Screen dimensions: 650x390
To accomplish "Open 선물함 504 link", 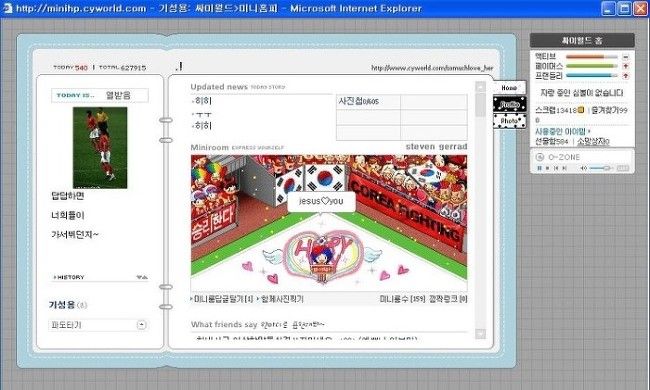I will pyautogui.click(x=551, y=141).
